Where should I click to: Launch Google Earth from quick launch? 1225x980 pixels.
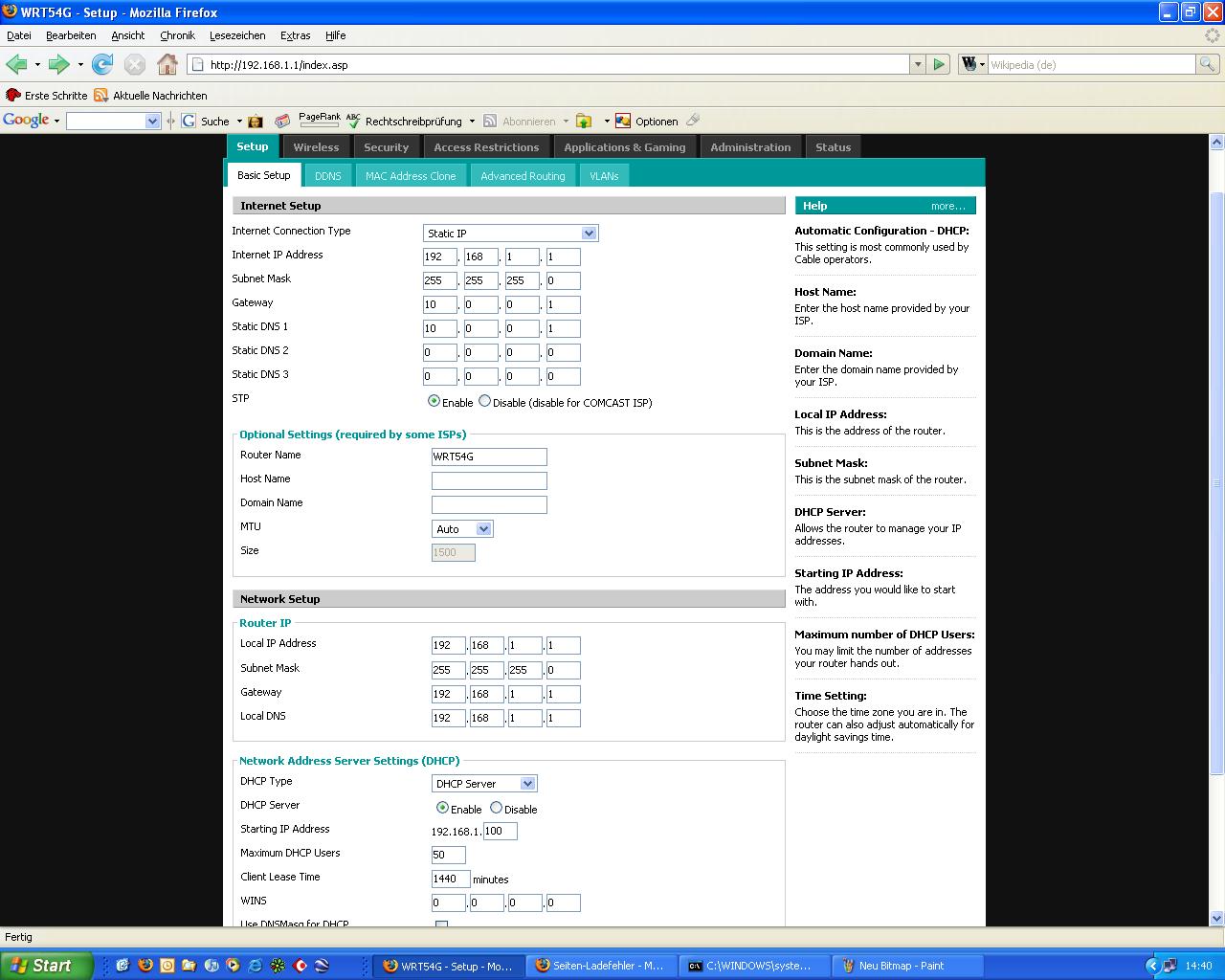point(322,966)
